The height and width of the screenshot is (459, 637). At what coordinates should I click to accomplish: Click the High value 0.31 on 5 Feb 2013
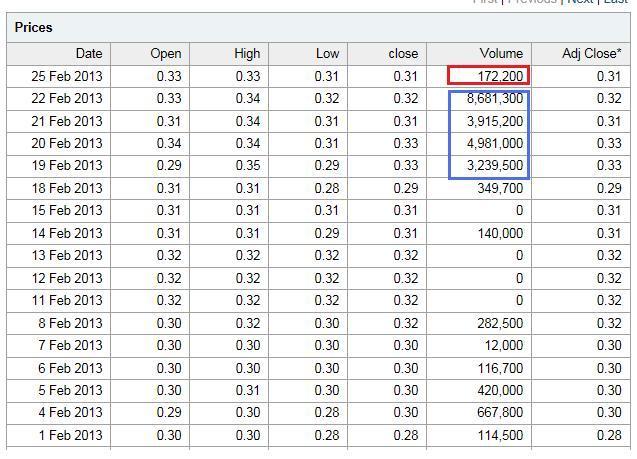coord(248,390)
